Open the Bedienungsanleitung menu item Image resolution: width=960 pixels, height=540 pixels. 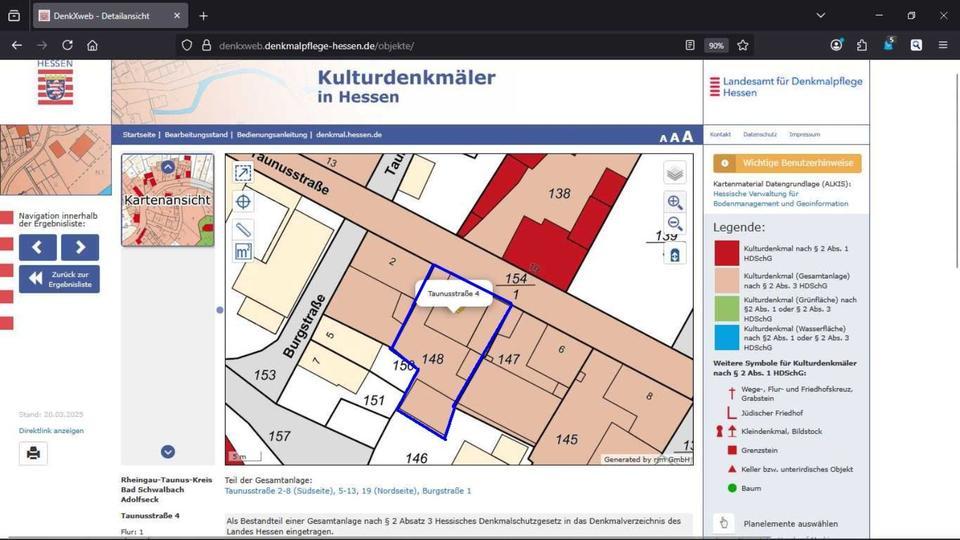[x=273, y=134]
